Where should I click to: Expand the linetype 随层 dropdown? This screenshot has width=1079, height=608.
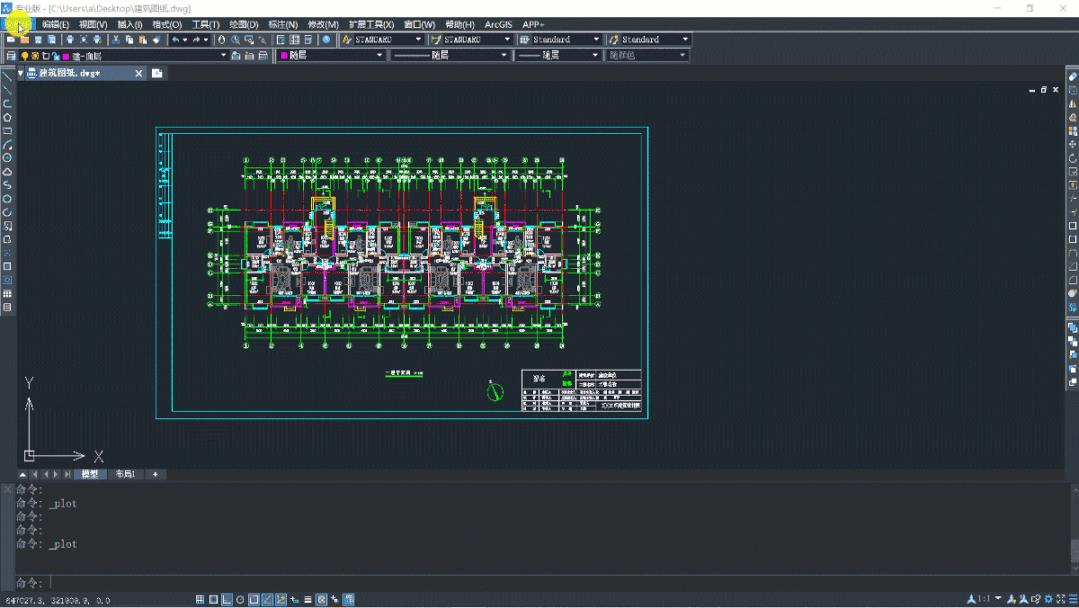(x=504, y=56)
